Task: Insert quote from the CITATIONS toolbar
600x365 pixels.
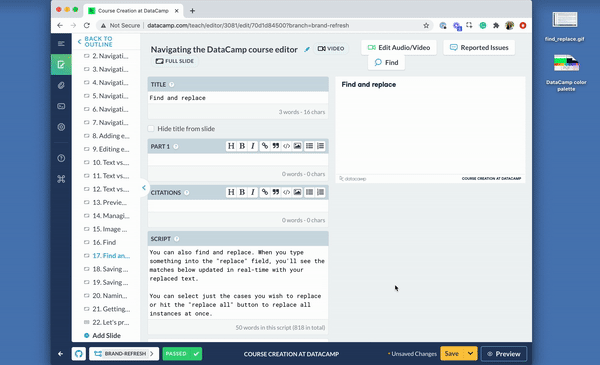Action: 276,192
